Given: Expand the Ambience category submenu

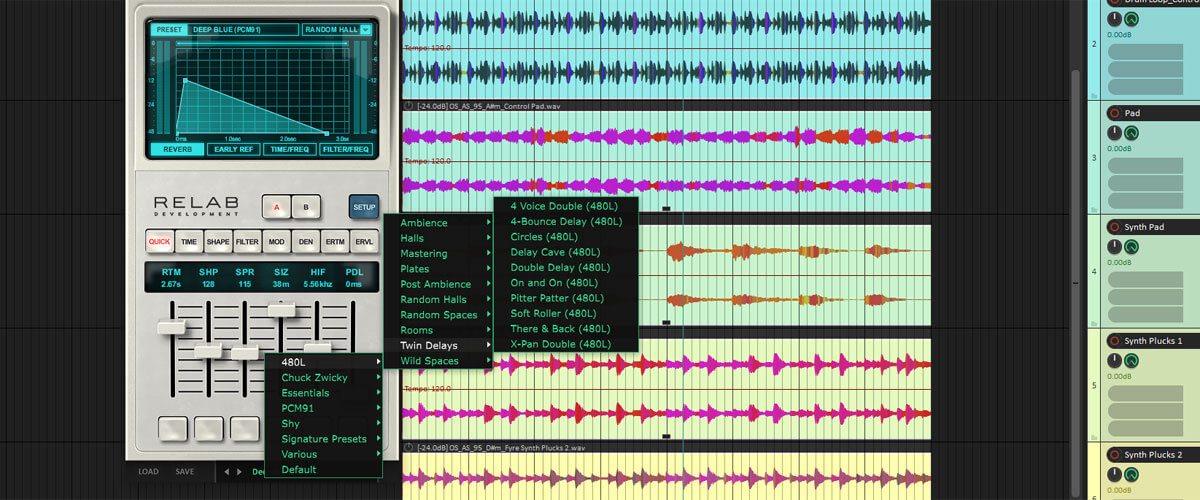Looking at the screenshot, I should (x=439, y=223).
